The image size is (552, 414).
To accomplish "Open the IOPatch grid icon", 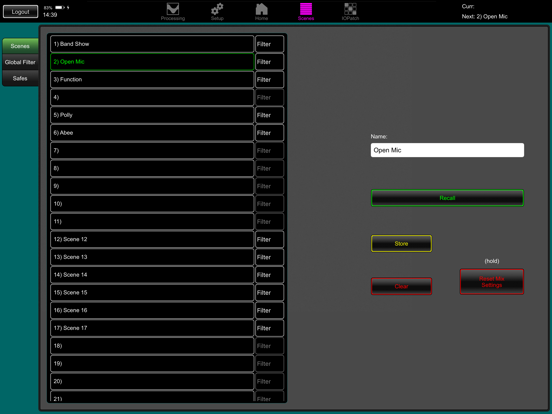I will click(350, 9).
